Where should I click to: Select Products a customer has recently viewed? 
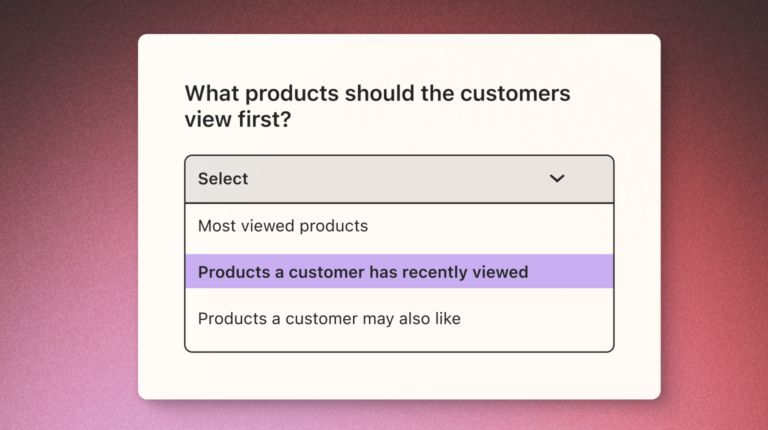[x=399, y=271]
